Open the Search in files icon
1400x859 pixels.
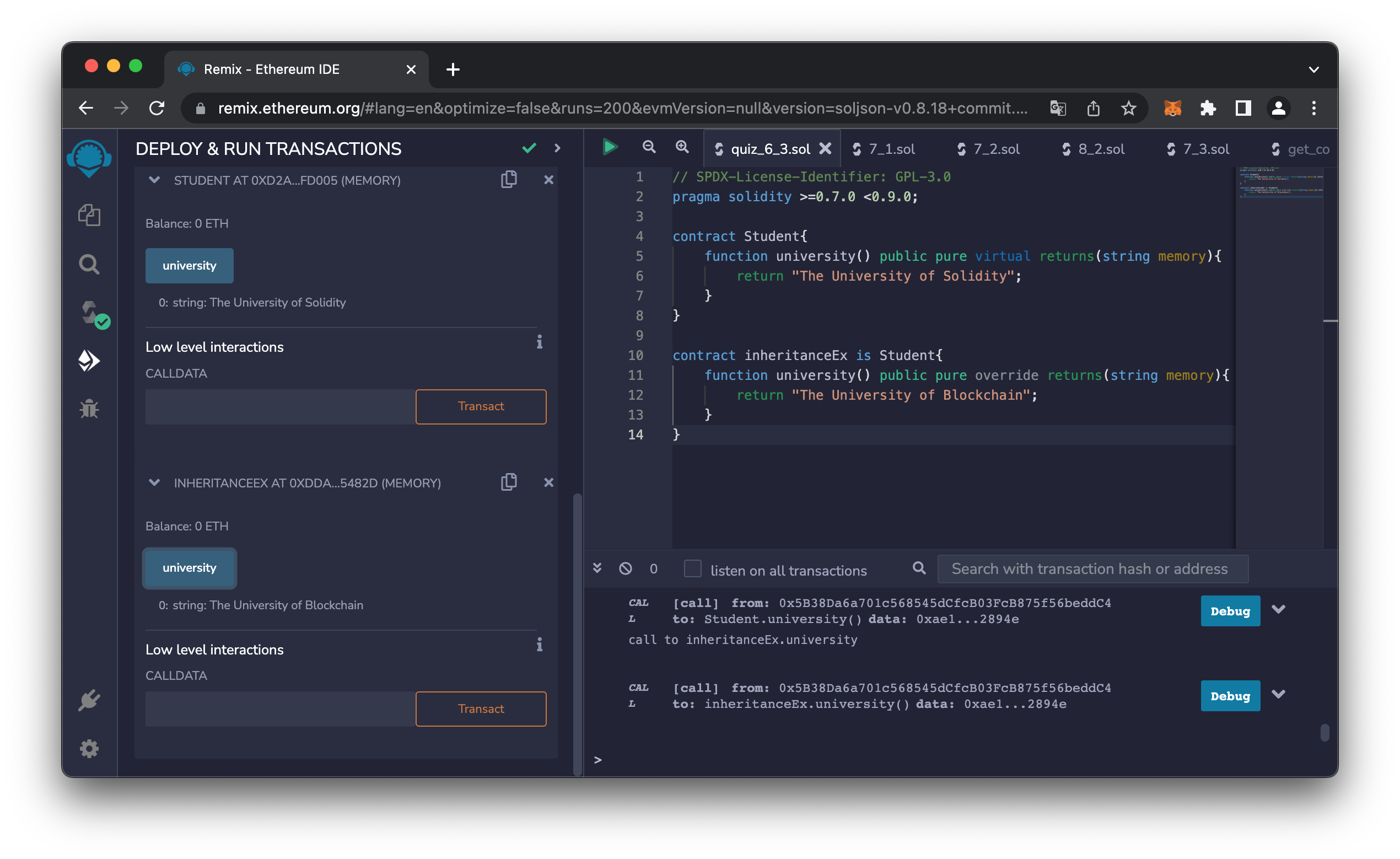tap(89, 264)
